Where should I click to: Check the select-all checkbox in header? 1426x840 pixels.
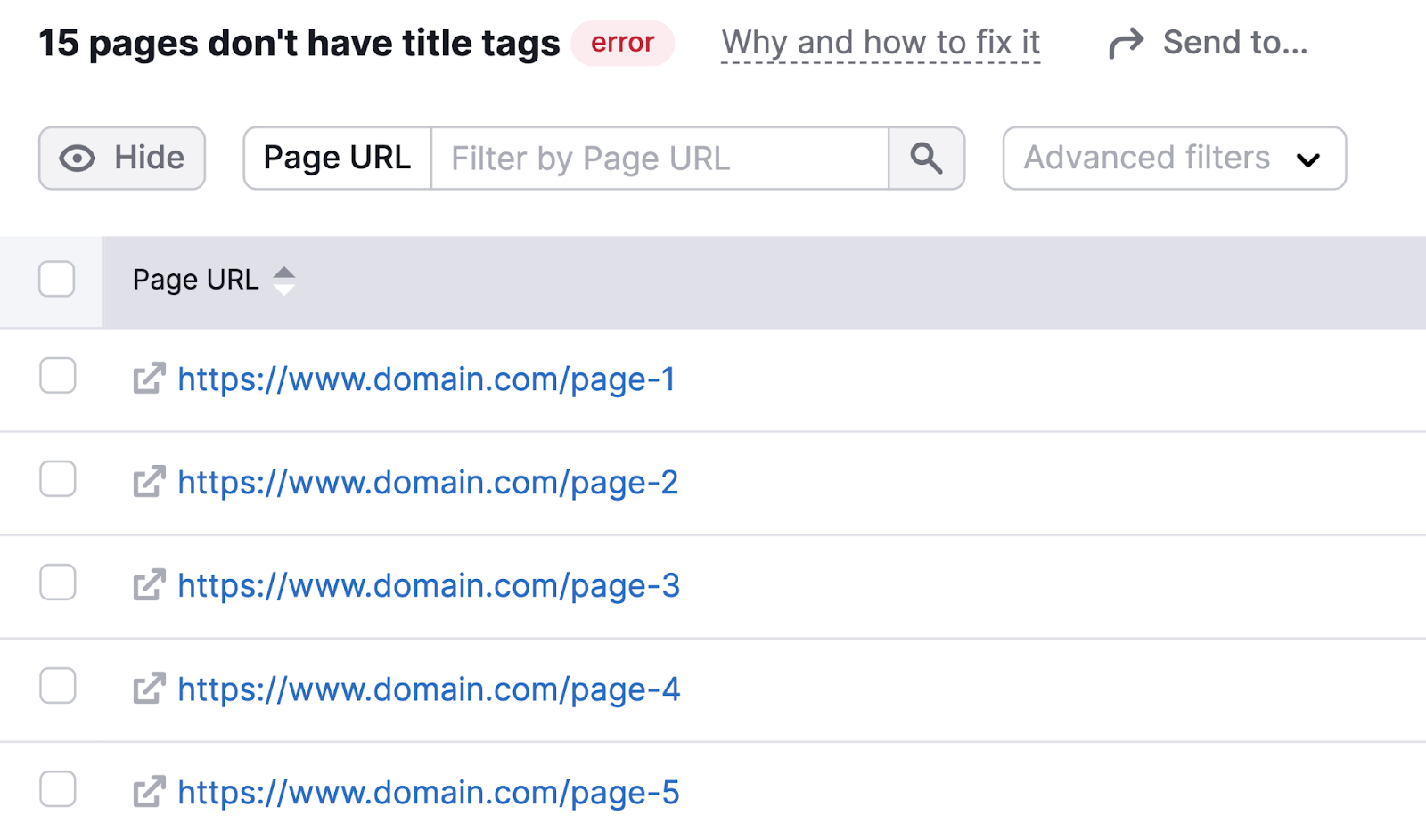pos(56,280)
